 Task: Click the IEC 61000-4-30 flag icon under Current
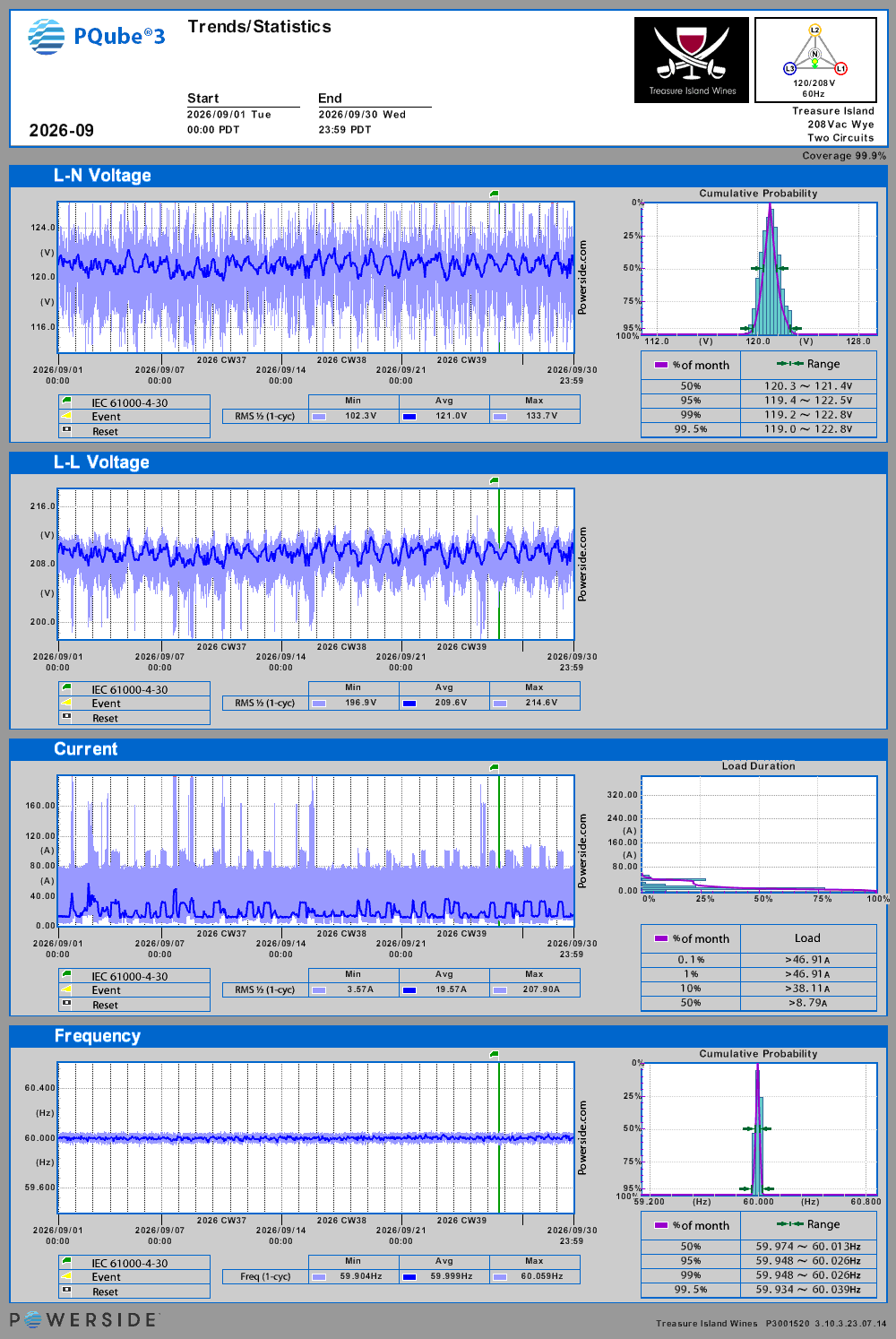coord(66,975)
